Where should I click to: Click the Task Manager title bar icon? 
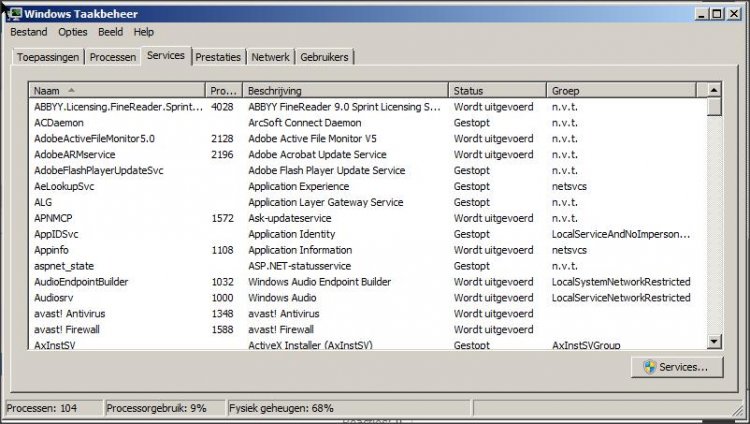point(14,14)
